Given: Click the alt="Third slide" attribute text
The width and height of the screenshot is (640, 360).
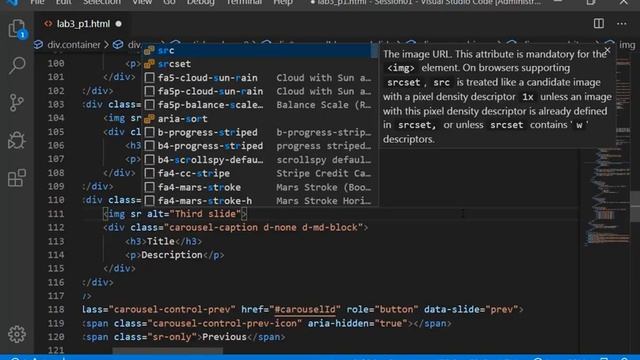Looking at the screenshot, I should click(x=194, y=214).
